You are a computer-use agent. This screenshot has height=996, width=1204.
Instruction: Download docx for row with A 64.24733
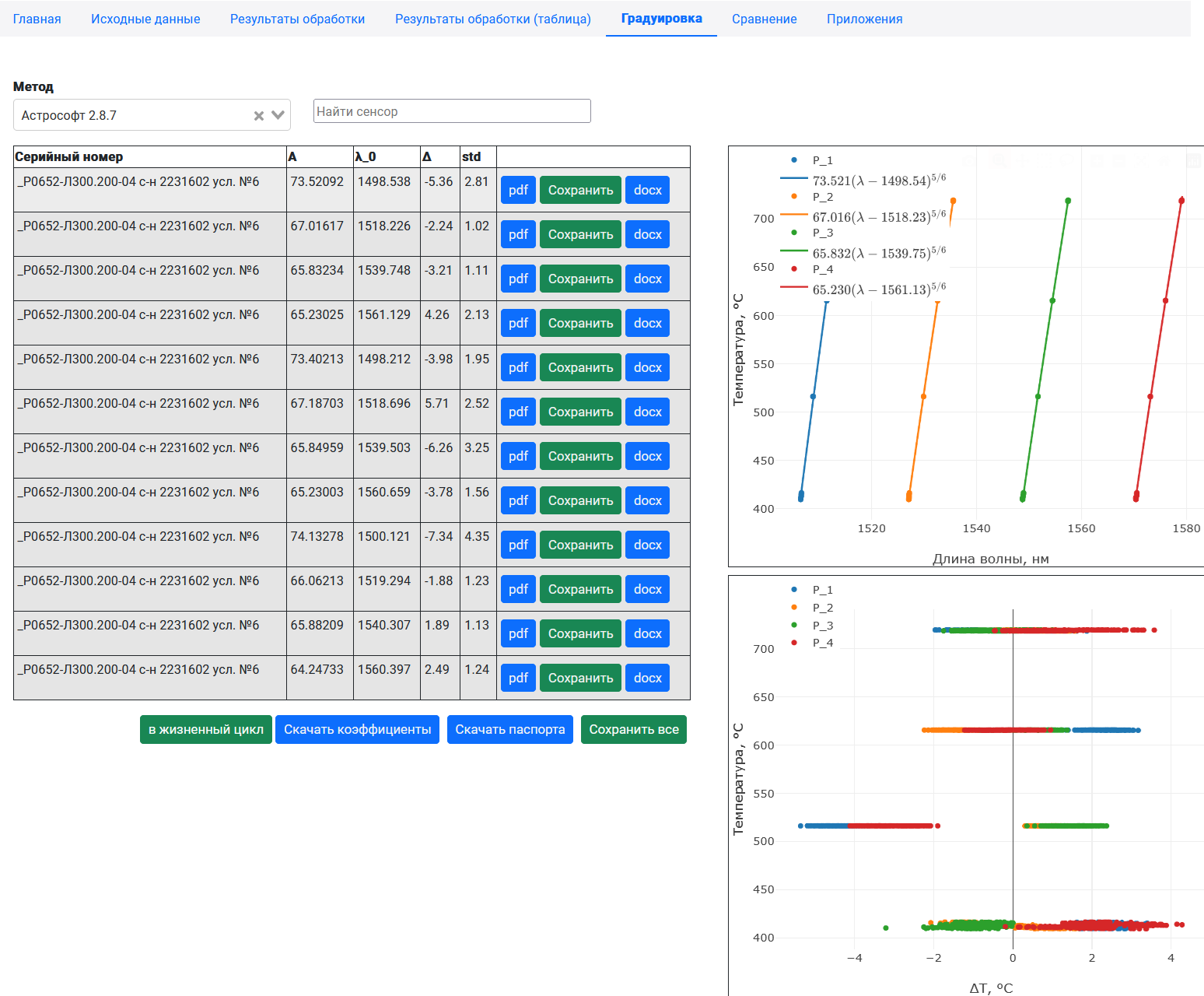pyautogui.click(x=647, y=678)
